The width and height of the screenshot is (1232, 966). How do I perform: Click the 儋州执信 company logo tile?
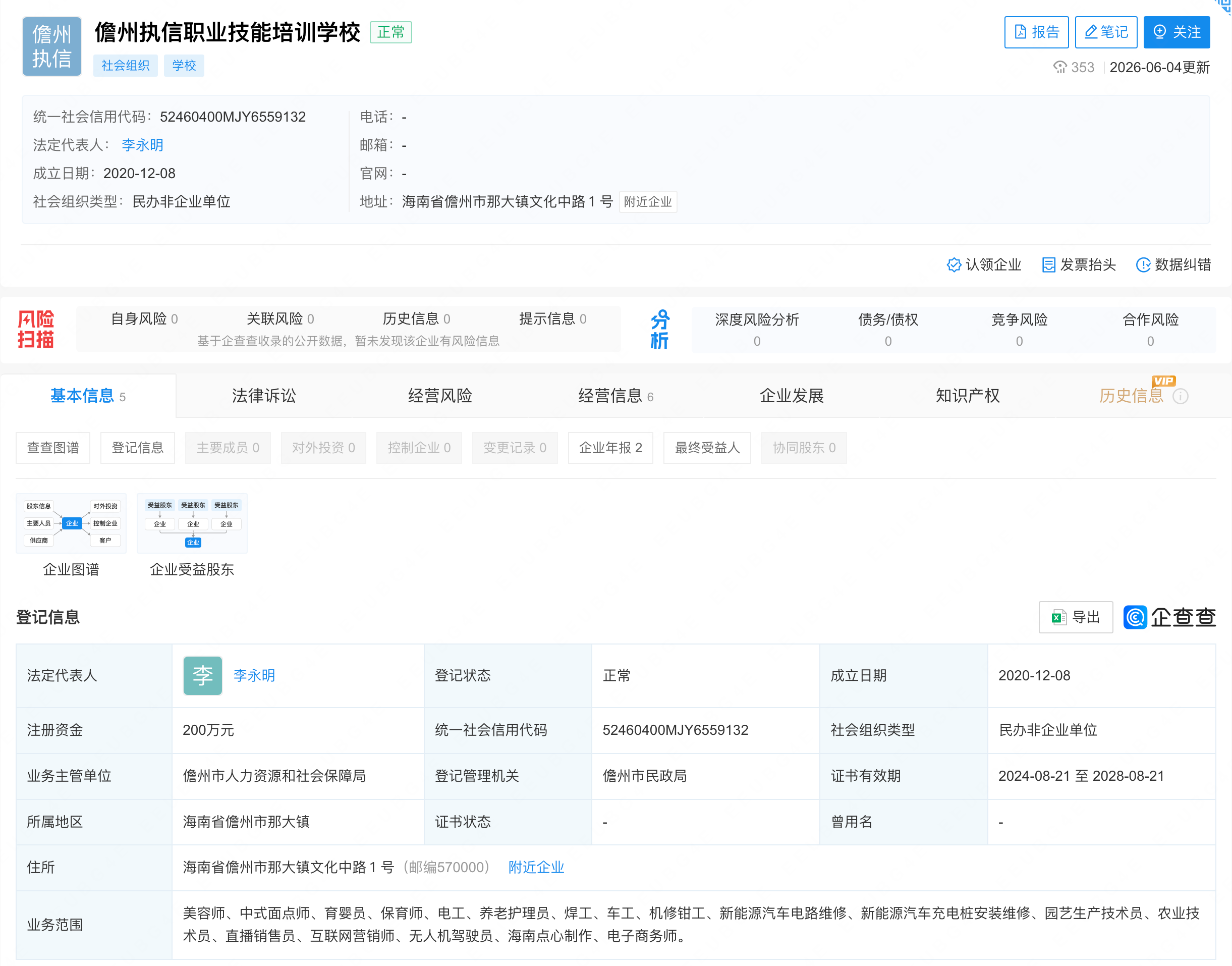51,46
